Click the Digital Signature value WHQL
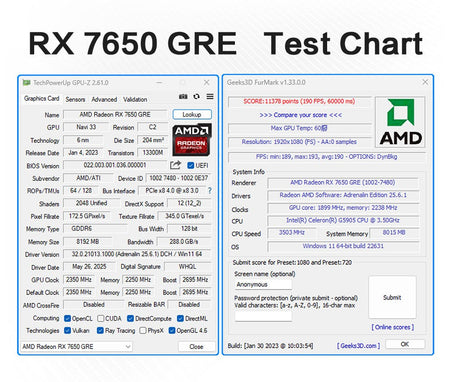 pos(188,267)
